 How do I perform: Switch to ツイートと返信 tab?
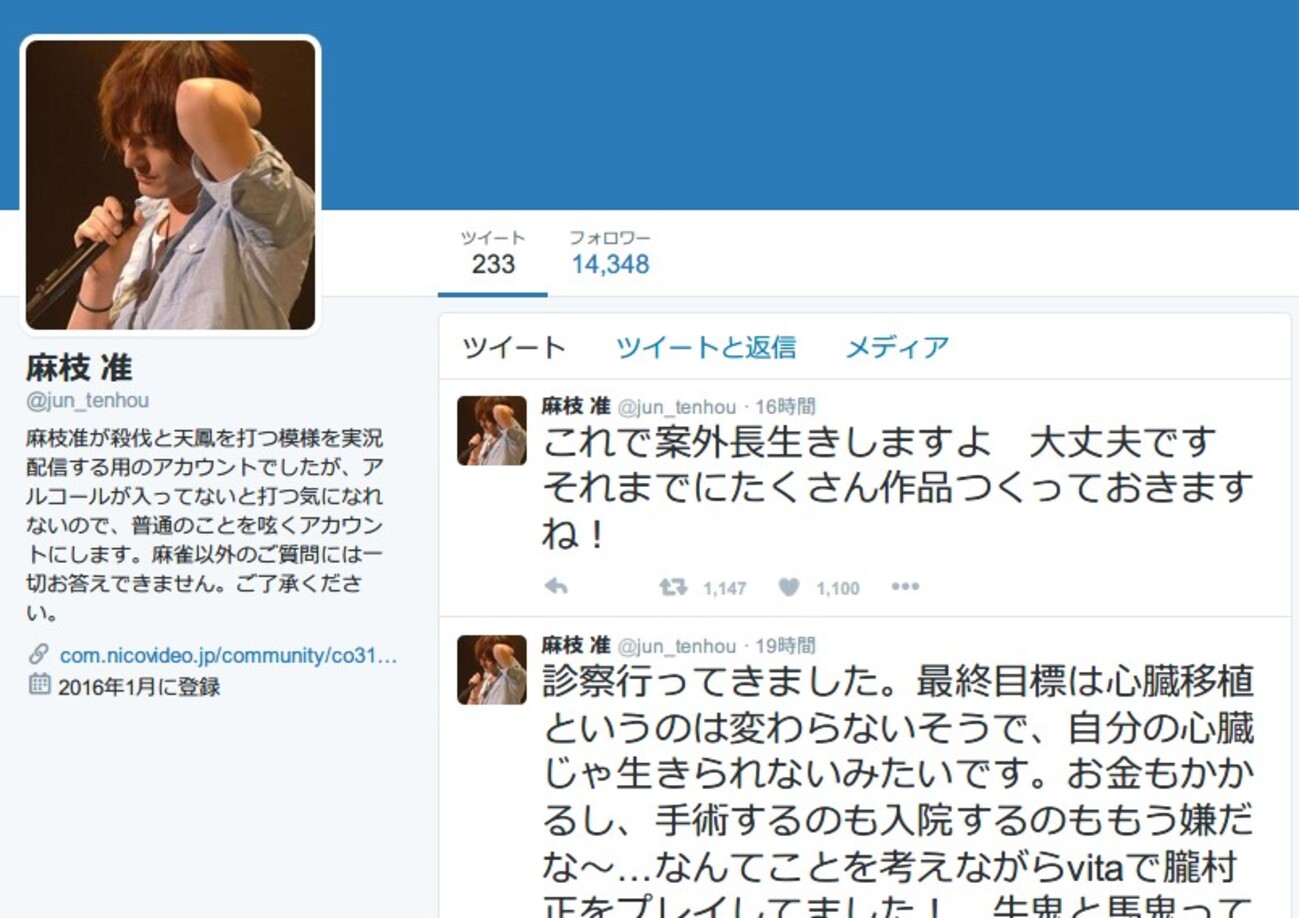pos(706,347)
